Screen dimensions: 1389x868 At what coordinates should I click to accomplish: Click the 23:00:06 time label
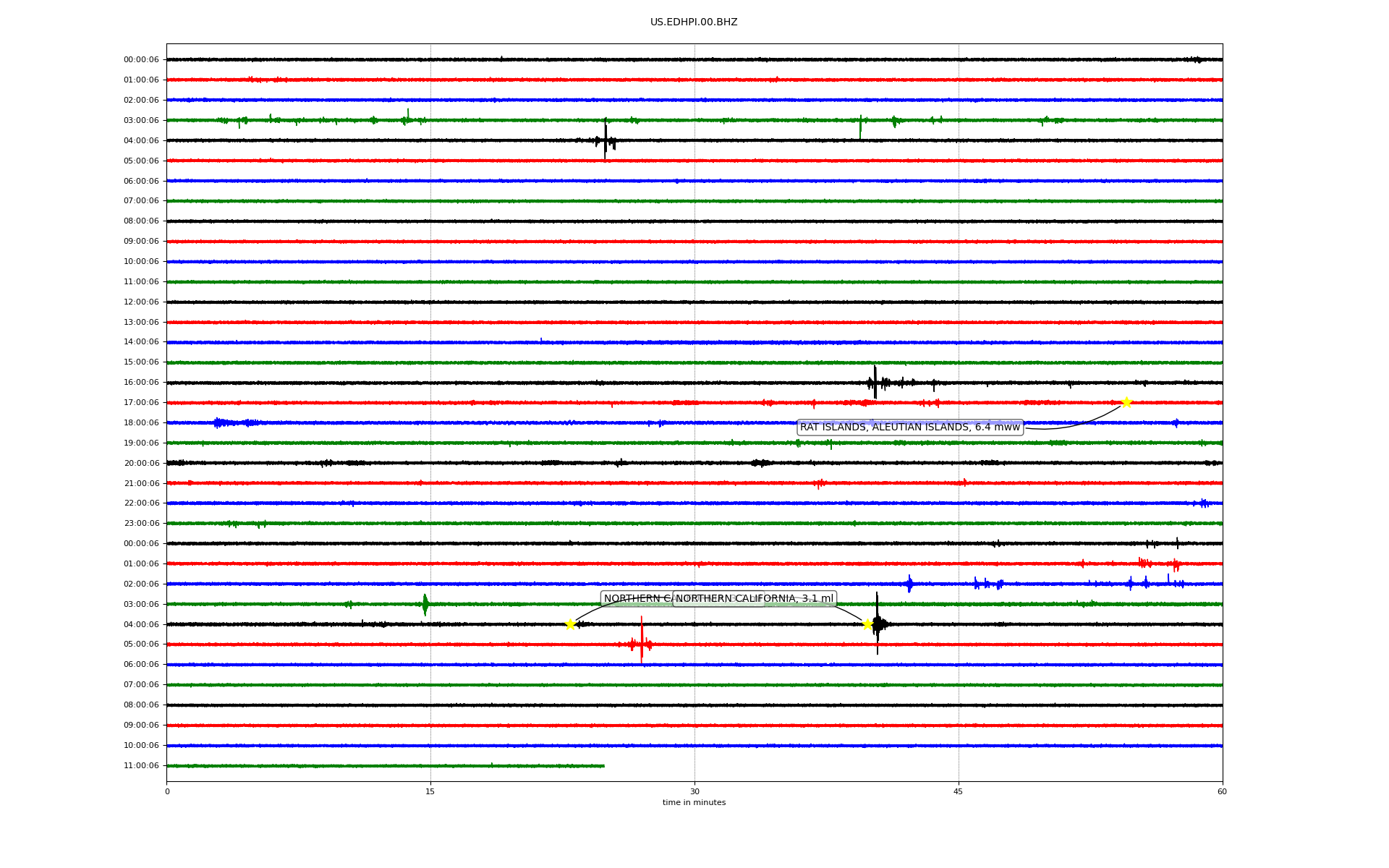point(141,524)
